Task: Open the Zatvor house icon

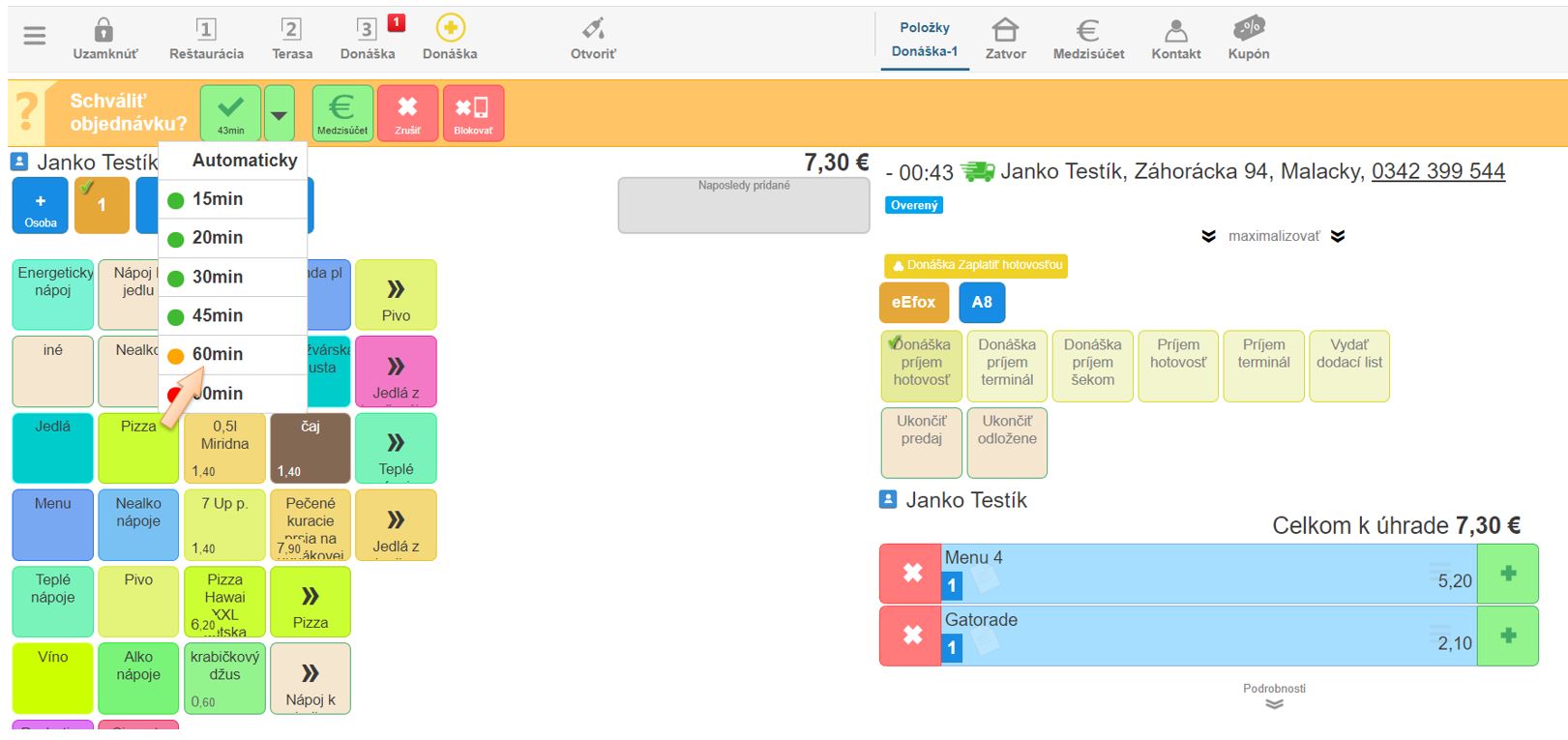Action: click(x=1005, y=31)
